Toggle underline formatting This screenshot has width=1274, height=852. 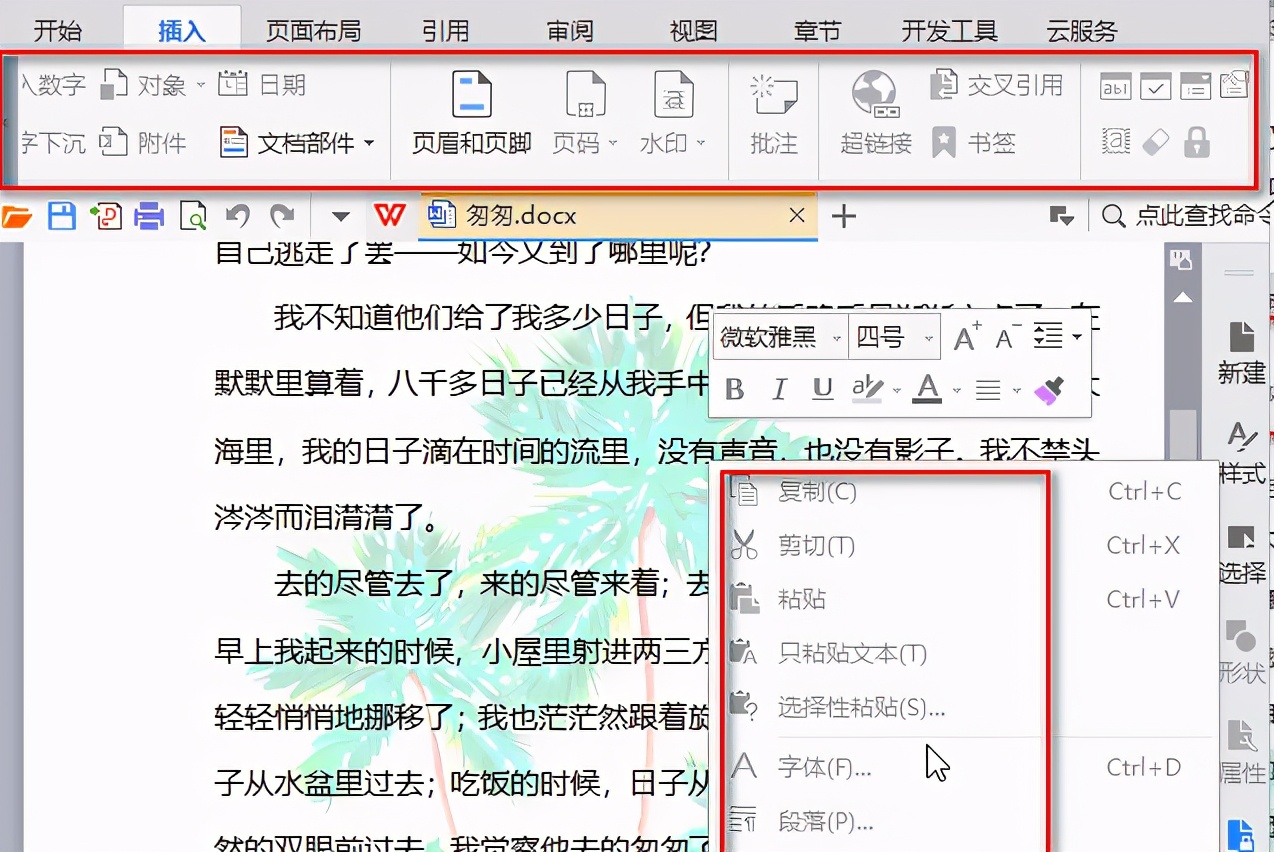(x=823, y=390)
